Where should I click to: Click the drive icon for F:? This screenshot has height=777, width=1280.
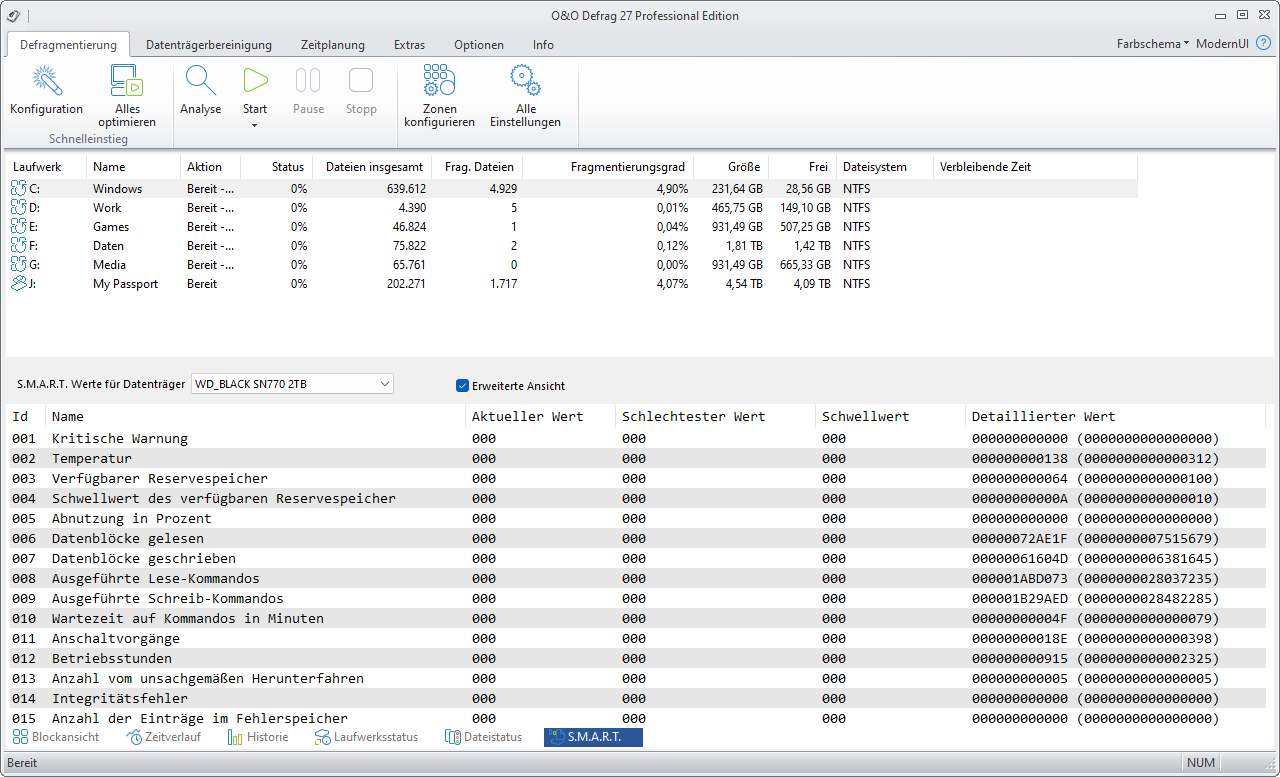click(19, 246)
